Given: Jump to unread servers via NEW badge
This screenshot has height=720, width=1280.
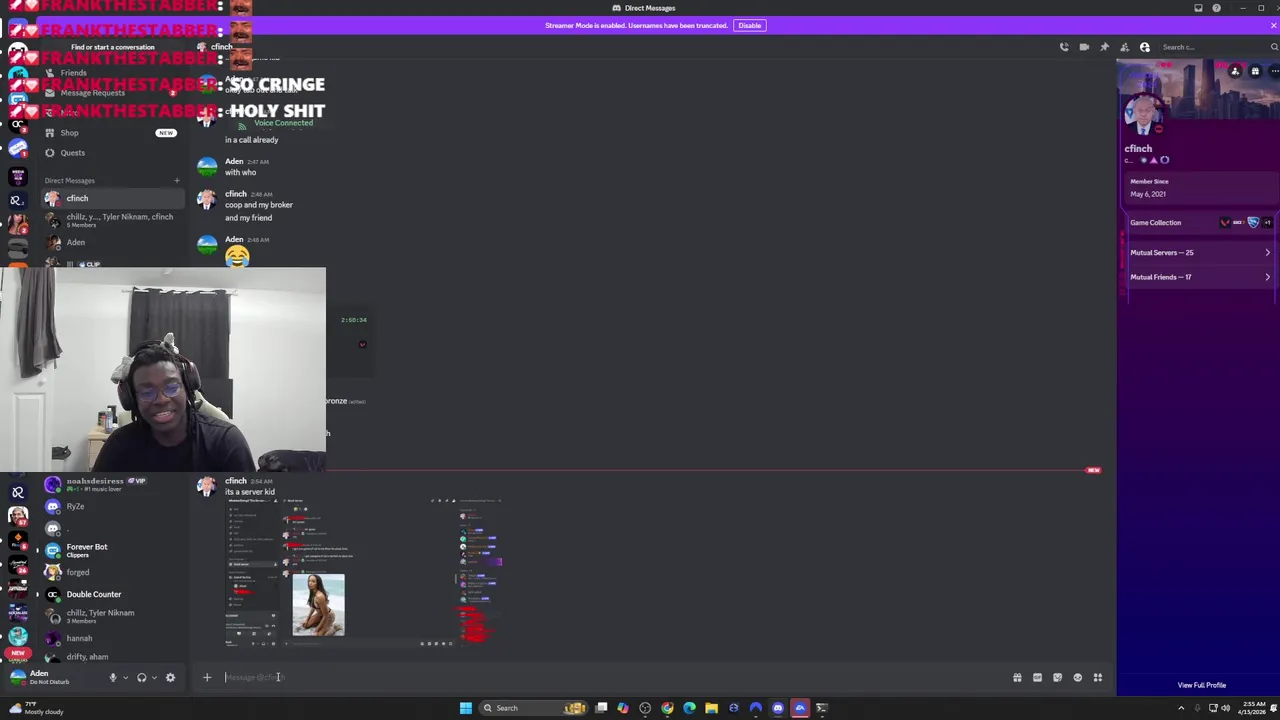Looking at the screenshot, I should click(x=18, y=653).
